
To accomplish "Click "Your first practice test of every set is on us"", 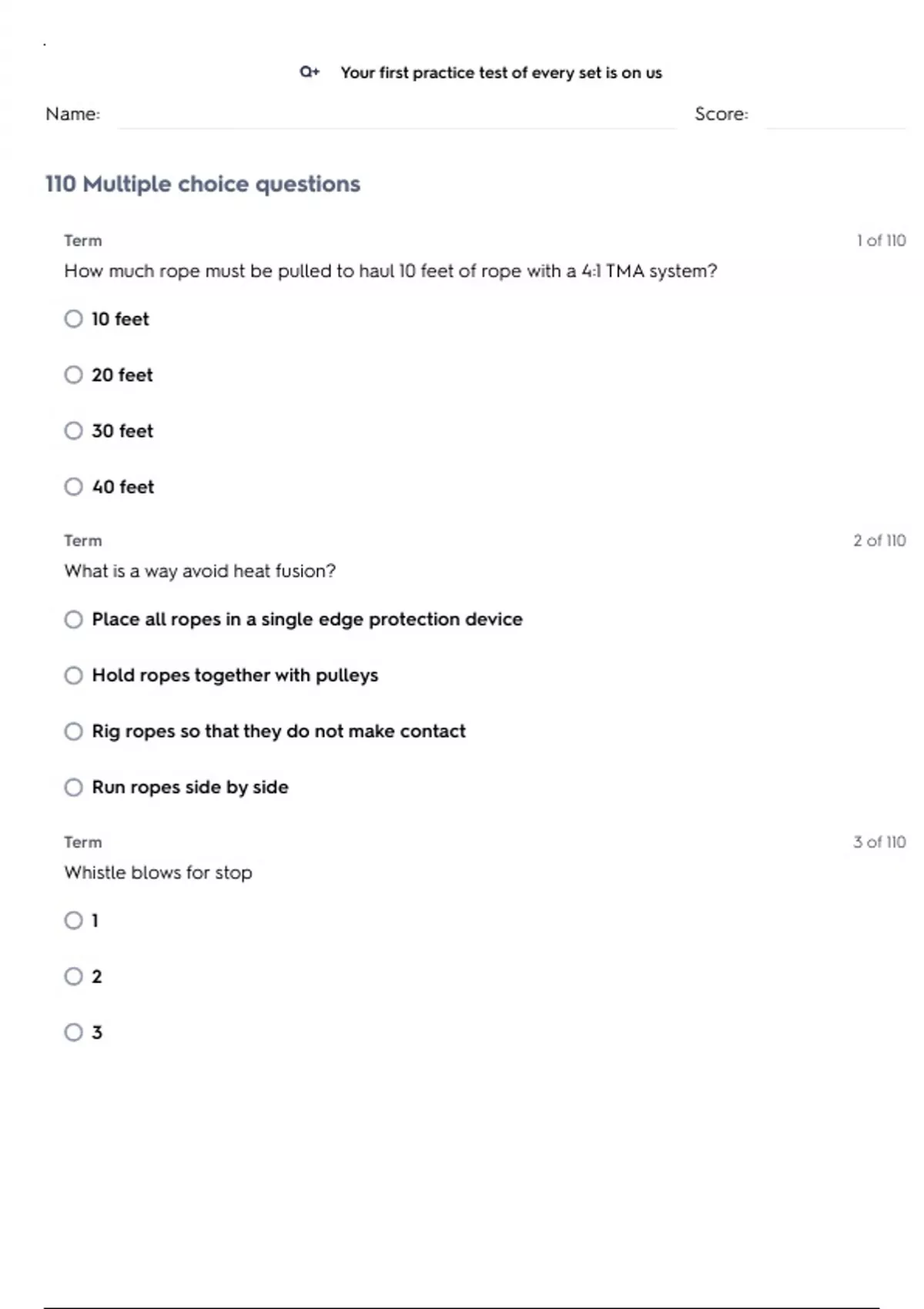I will click(501, 73).
